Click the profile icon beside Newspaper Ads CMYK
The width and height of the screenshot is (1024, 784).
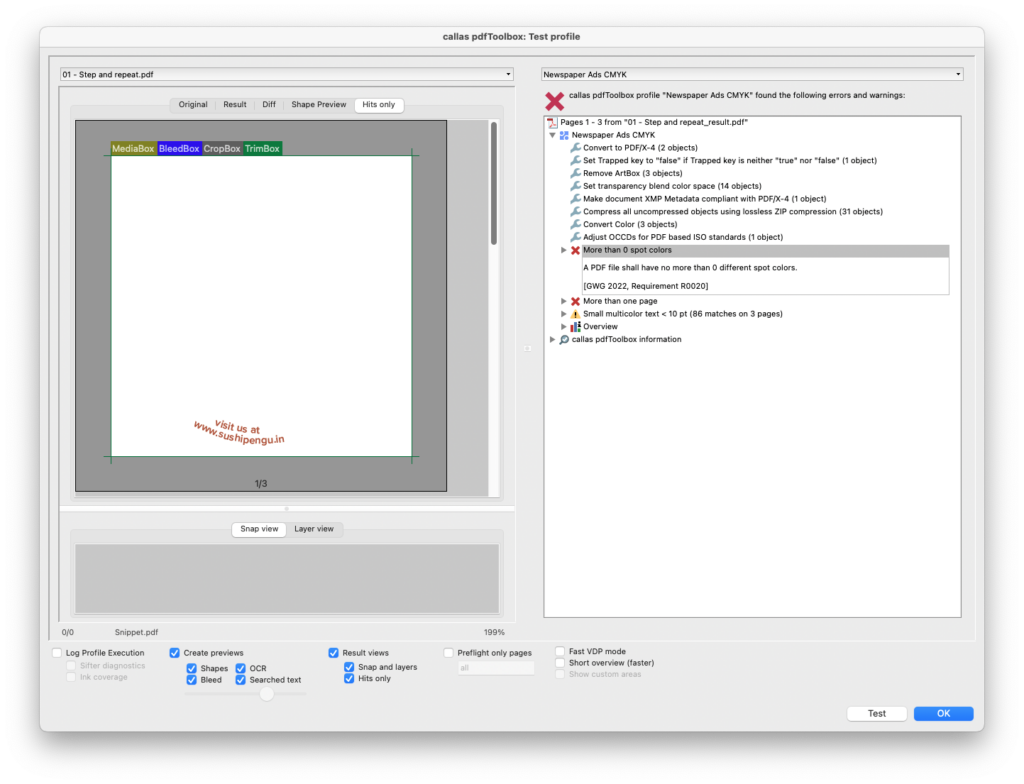point(564,135)
